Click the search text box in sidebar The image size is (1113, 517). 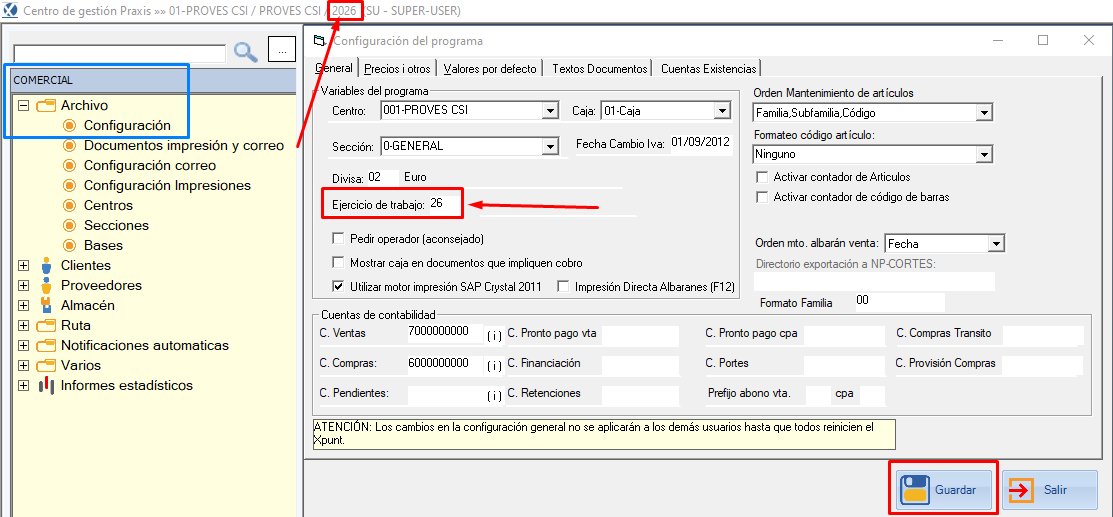pyautogui.click(x=119, y=54)
